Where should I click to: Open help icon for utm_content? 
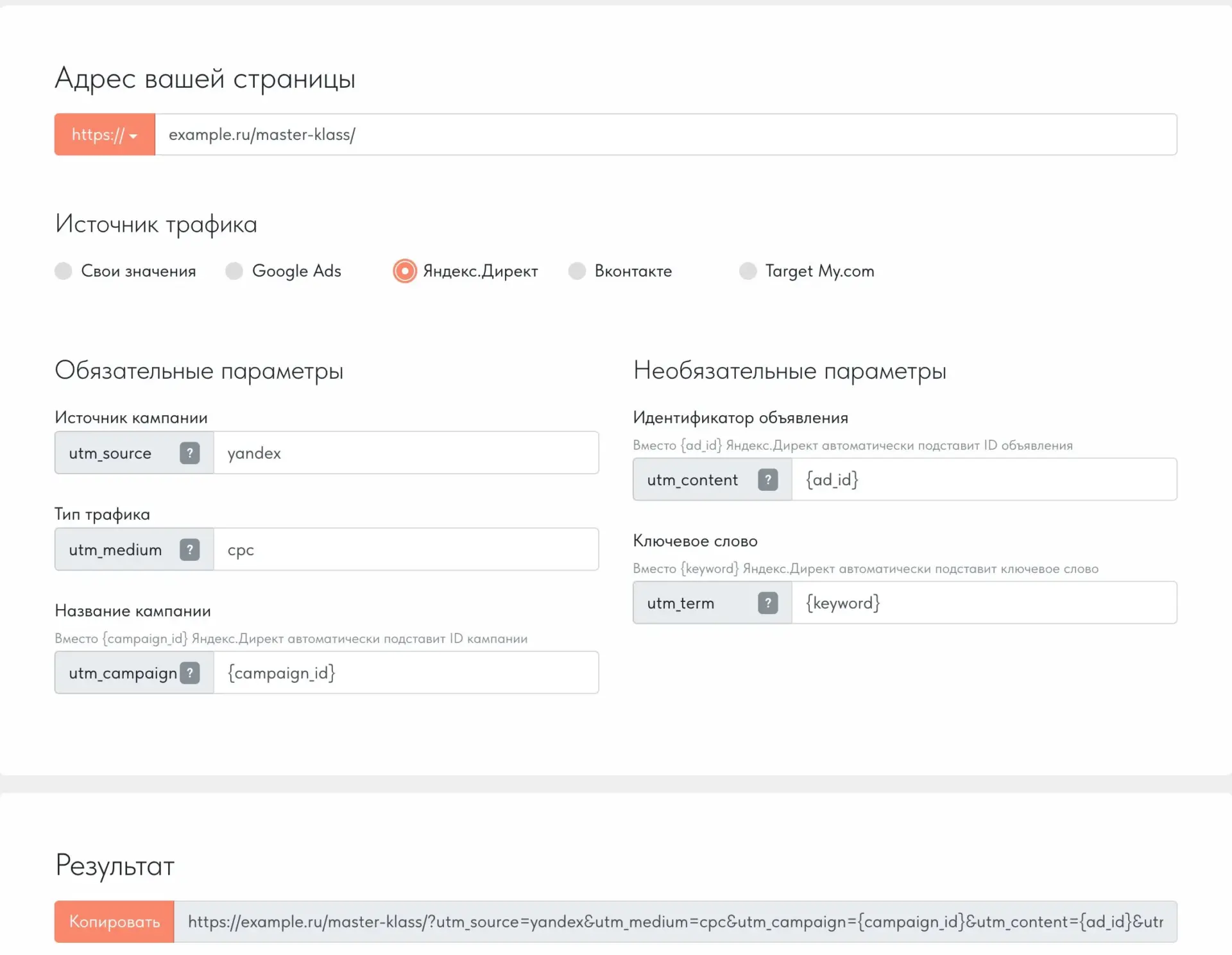coord(768,480)
